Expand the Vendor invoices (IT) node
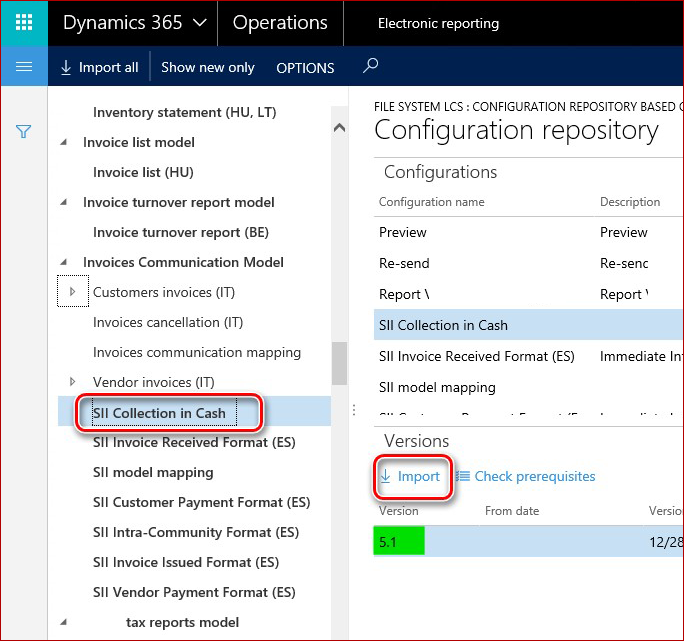684x641 pixels. click(73, 382)
